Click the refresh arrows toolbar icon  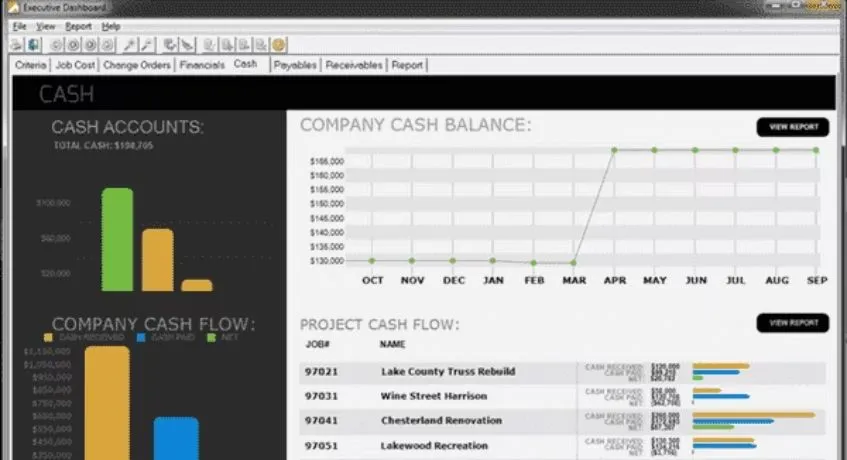[x=170, y=45]
